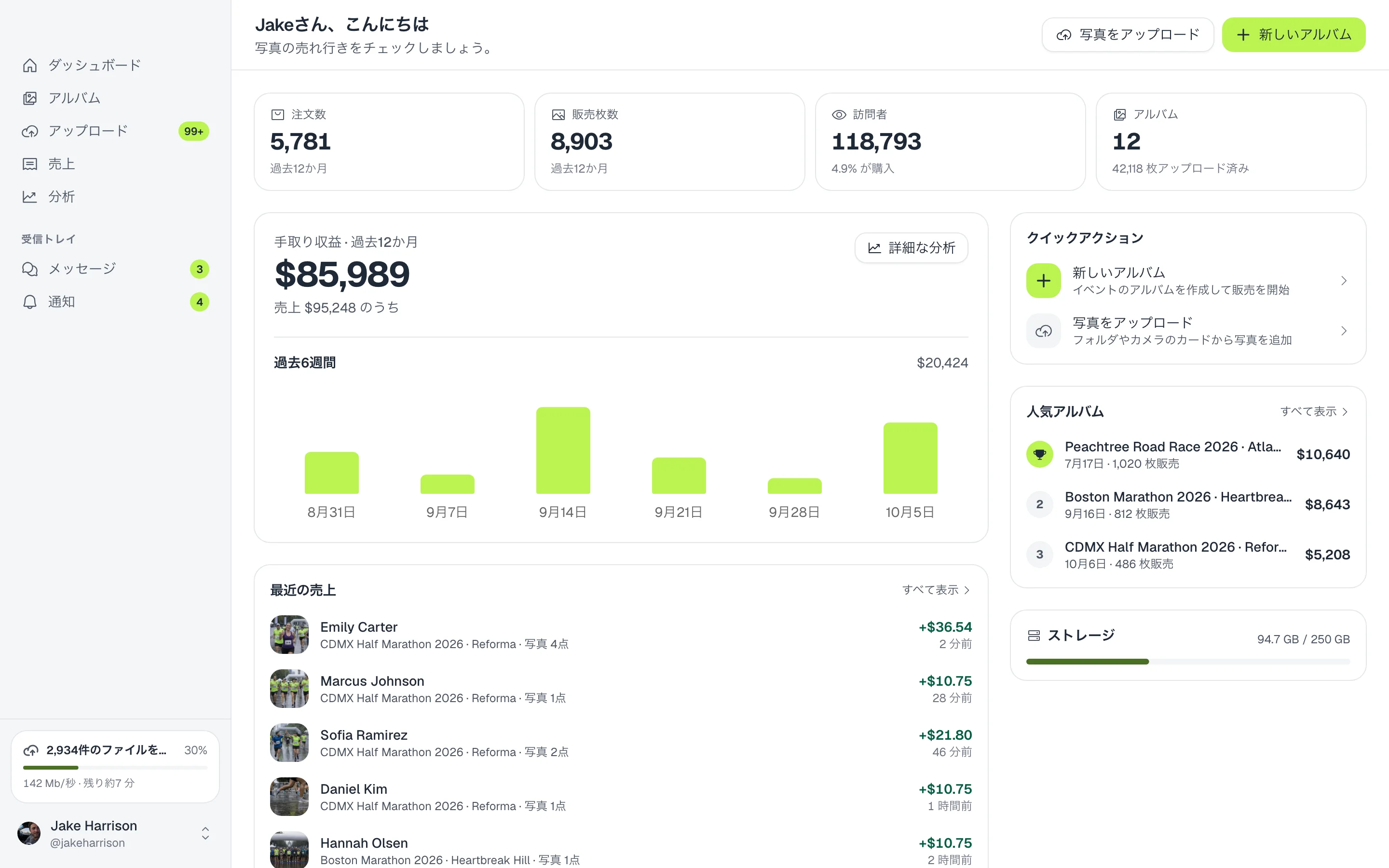Click Jake Harrison's profile avatar
Viewport: 1389px width, 868px height.
29,834
